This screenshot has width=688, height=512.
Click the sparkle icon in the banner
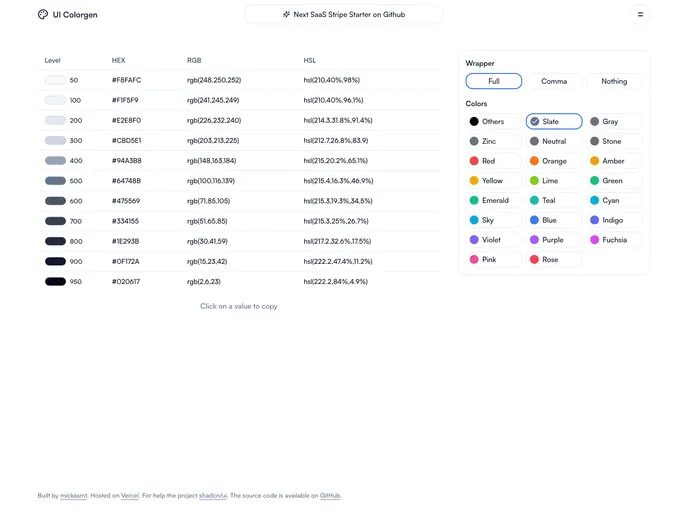click(x=286, y=15)
